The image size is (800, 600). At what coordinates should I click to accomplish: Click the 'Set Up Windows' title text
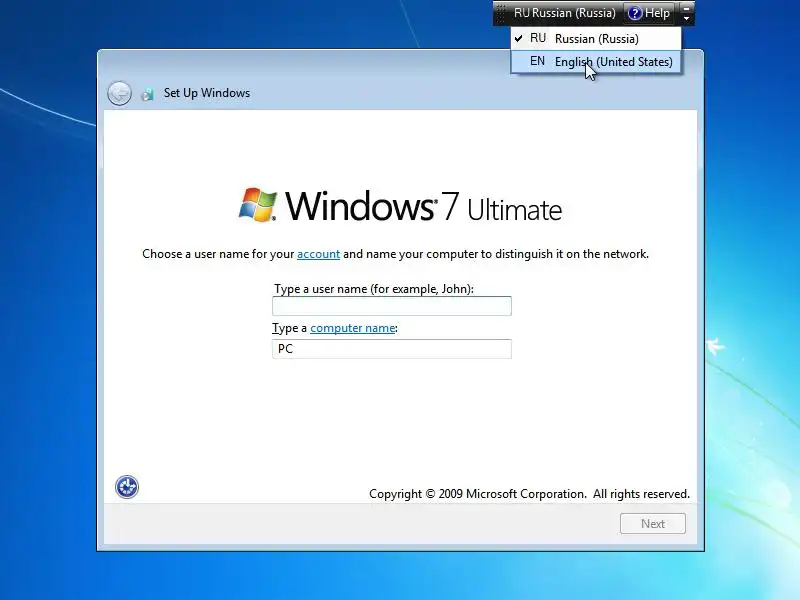coord(207,93)
